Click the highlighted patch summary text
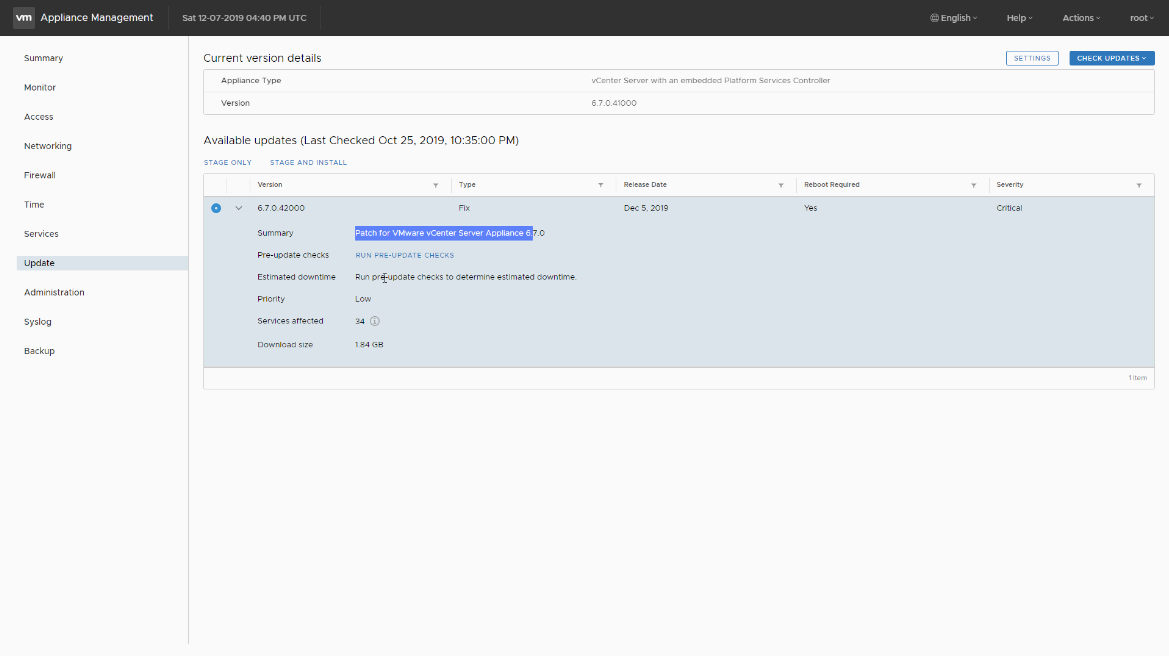The image size is (1169, 656). (x=444, y=233)
